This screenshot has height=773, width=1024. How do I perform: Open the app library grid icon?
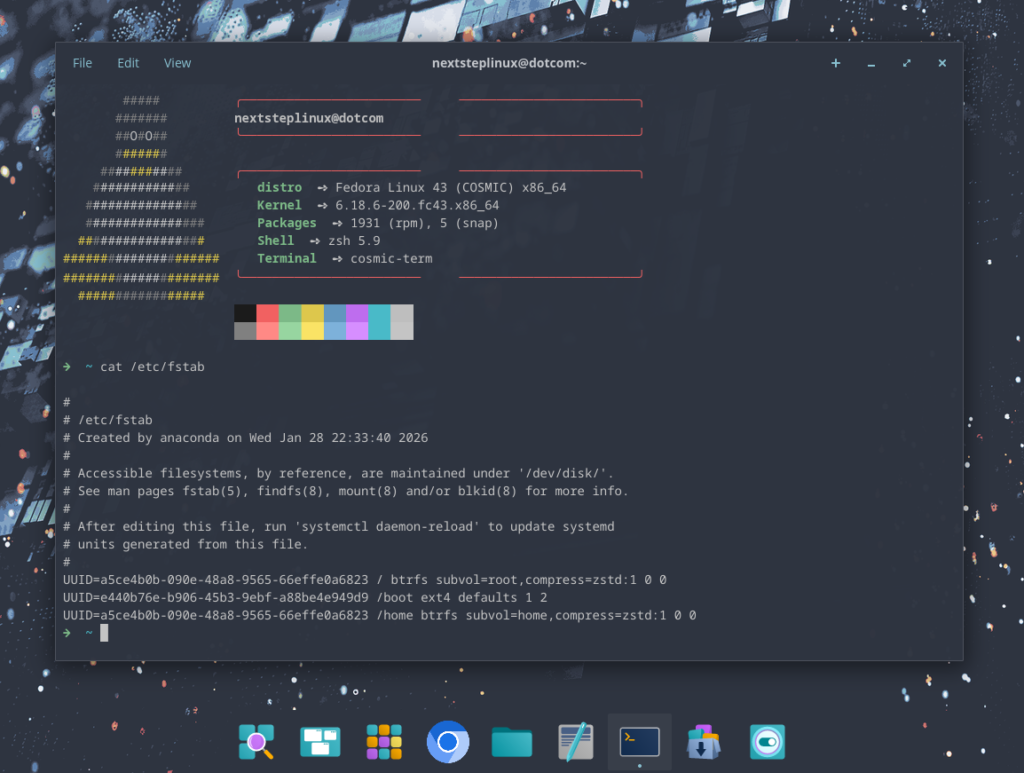click(x=384, y=742)
